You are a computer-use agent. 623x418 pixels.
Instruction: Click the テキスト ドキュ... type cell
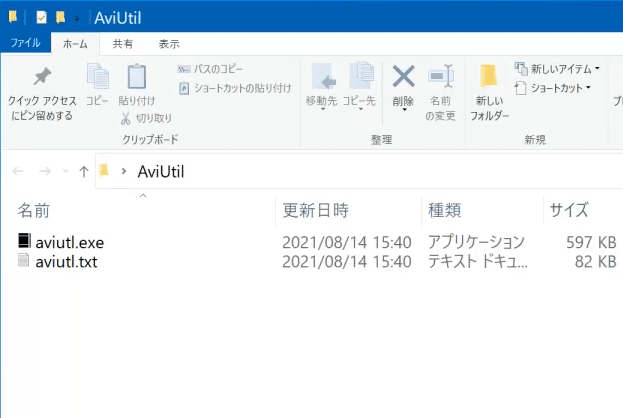tap(478, 262)
